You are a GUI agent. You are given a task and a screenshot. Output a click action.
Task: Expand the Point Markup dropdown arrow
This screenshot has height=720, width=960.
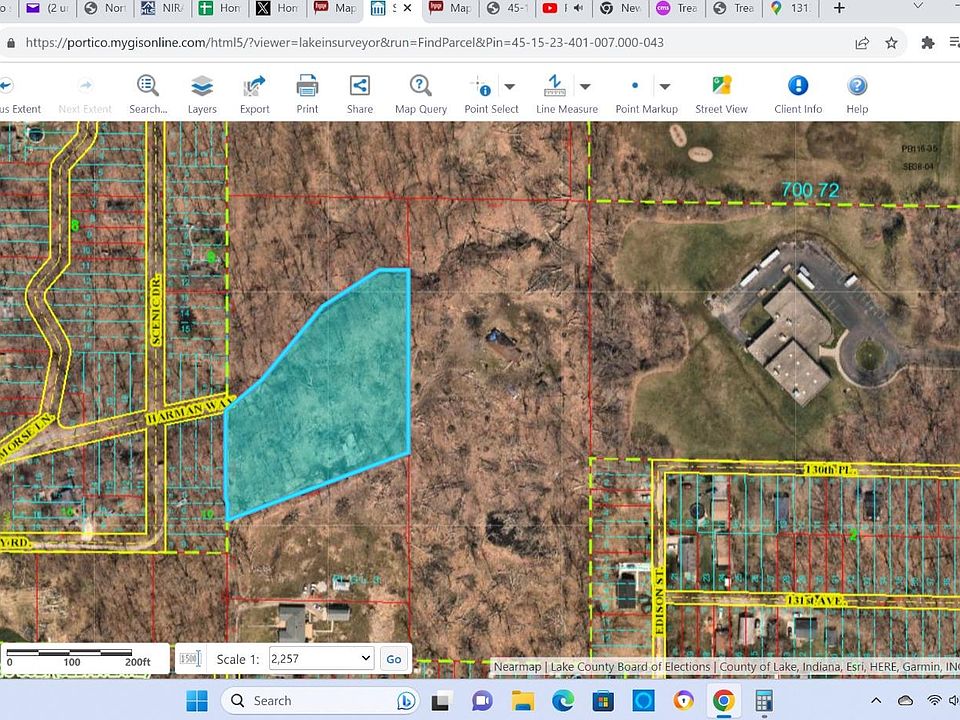[665, 87]
